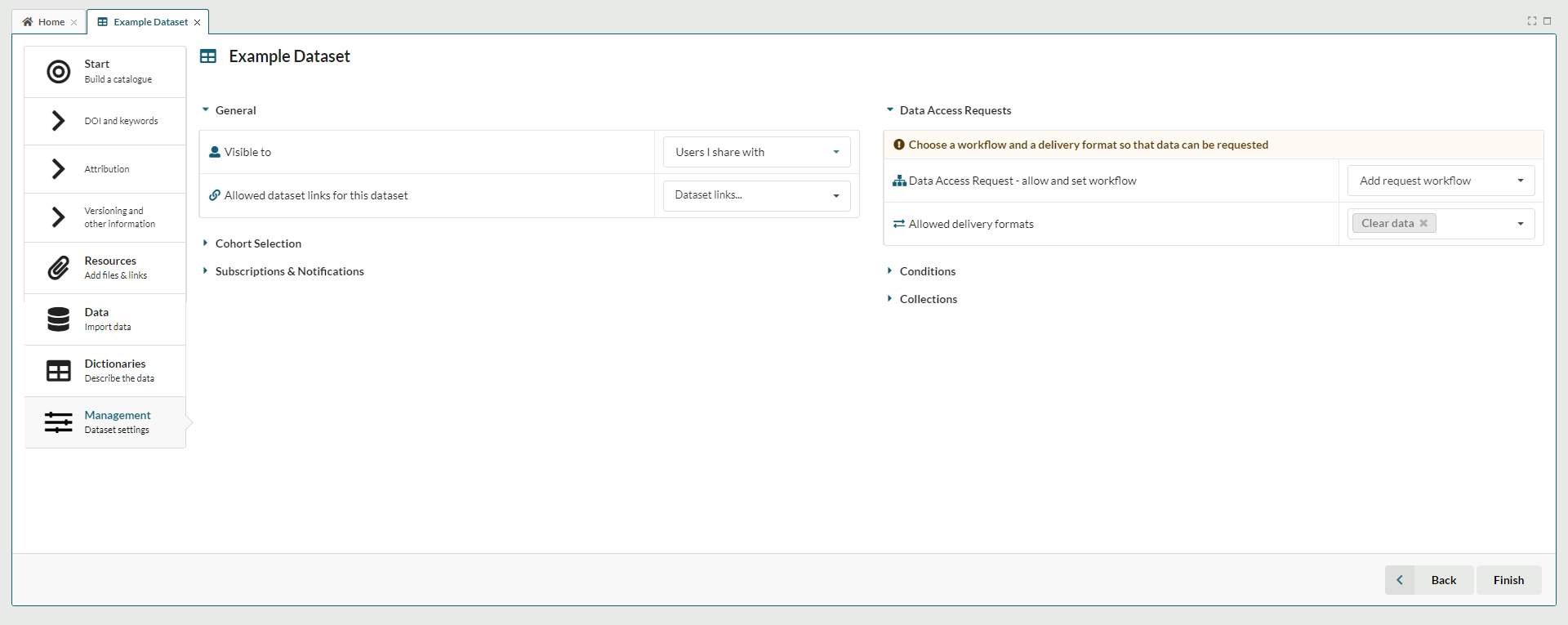The height and width of the screenshot is (625, 1568).
Task: Remove the Clear data tag
Action: (1423, 223)
